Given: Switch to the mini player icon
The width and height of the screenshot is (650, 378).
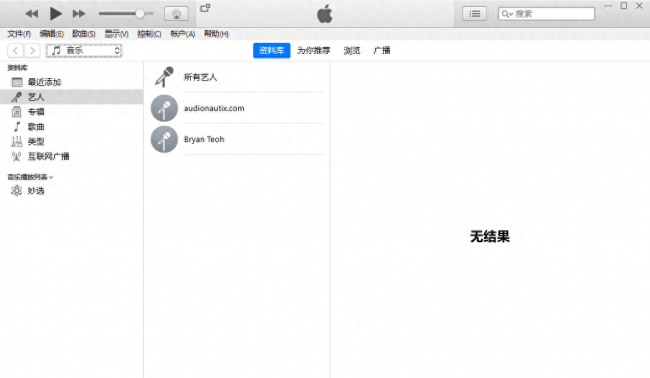Looking at the screenshot, I should [205, 8].
